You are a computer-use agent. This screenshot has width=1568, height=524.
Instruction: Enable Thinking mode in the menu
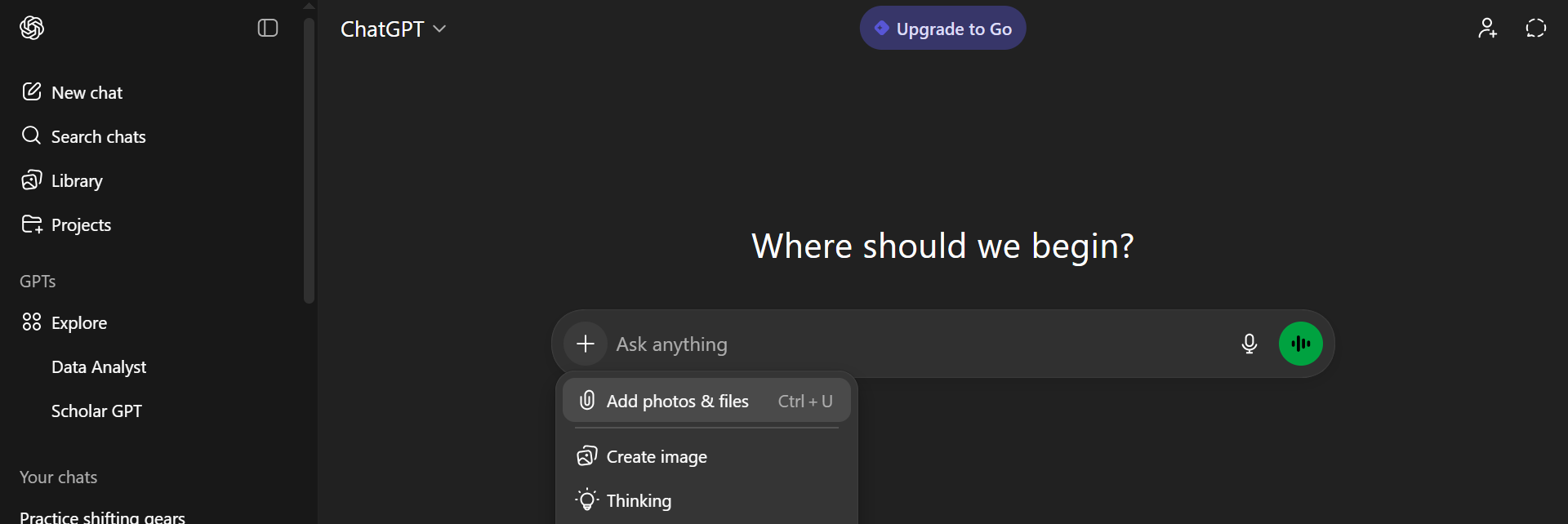[x=639, y=500]
